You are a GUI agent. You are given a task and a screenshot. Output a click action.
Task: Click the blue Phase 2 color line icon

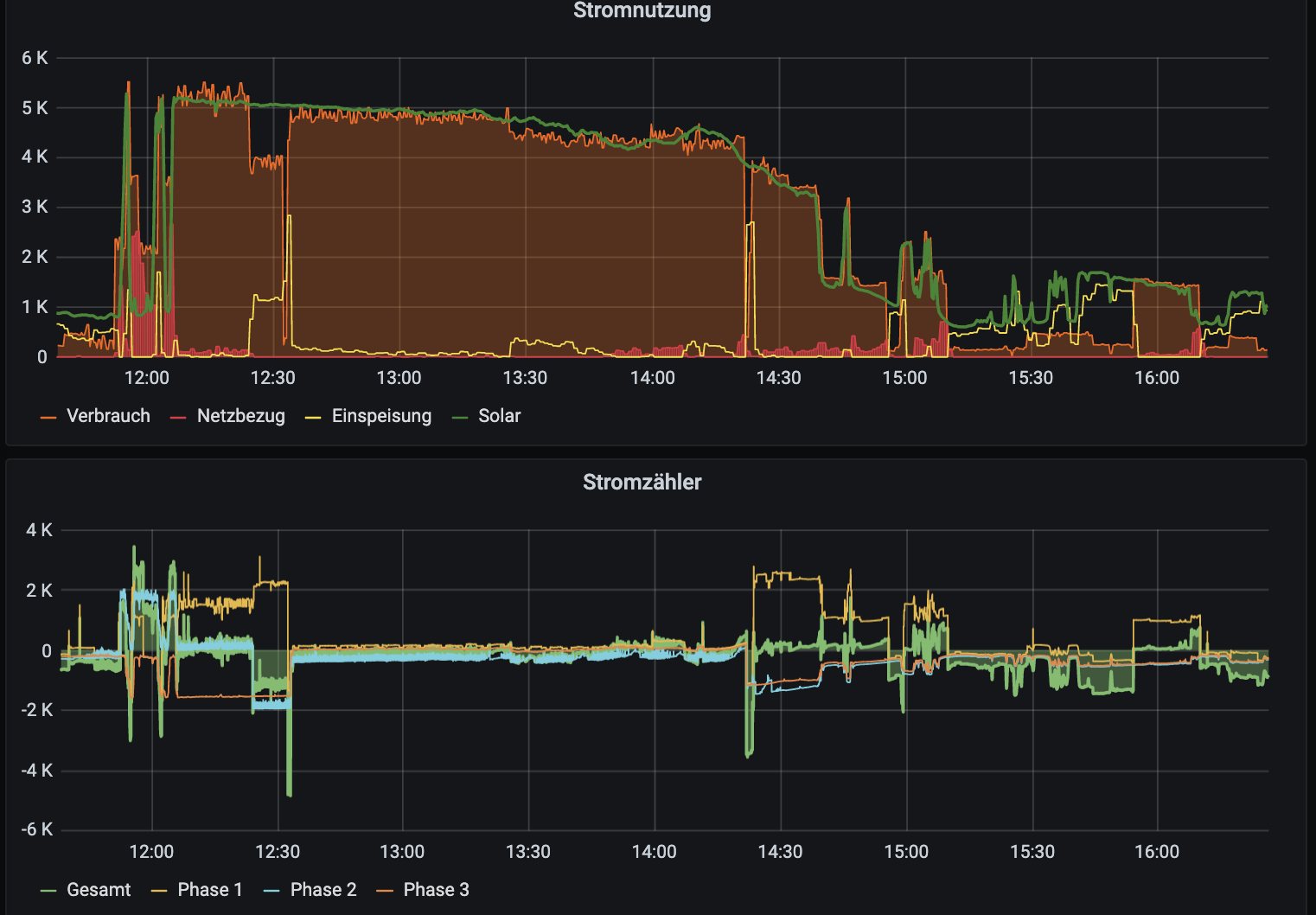coord(272,891)
